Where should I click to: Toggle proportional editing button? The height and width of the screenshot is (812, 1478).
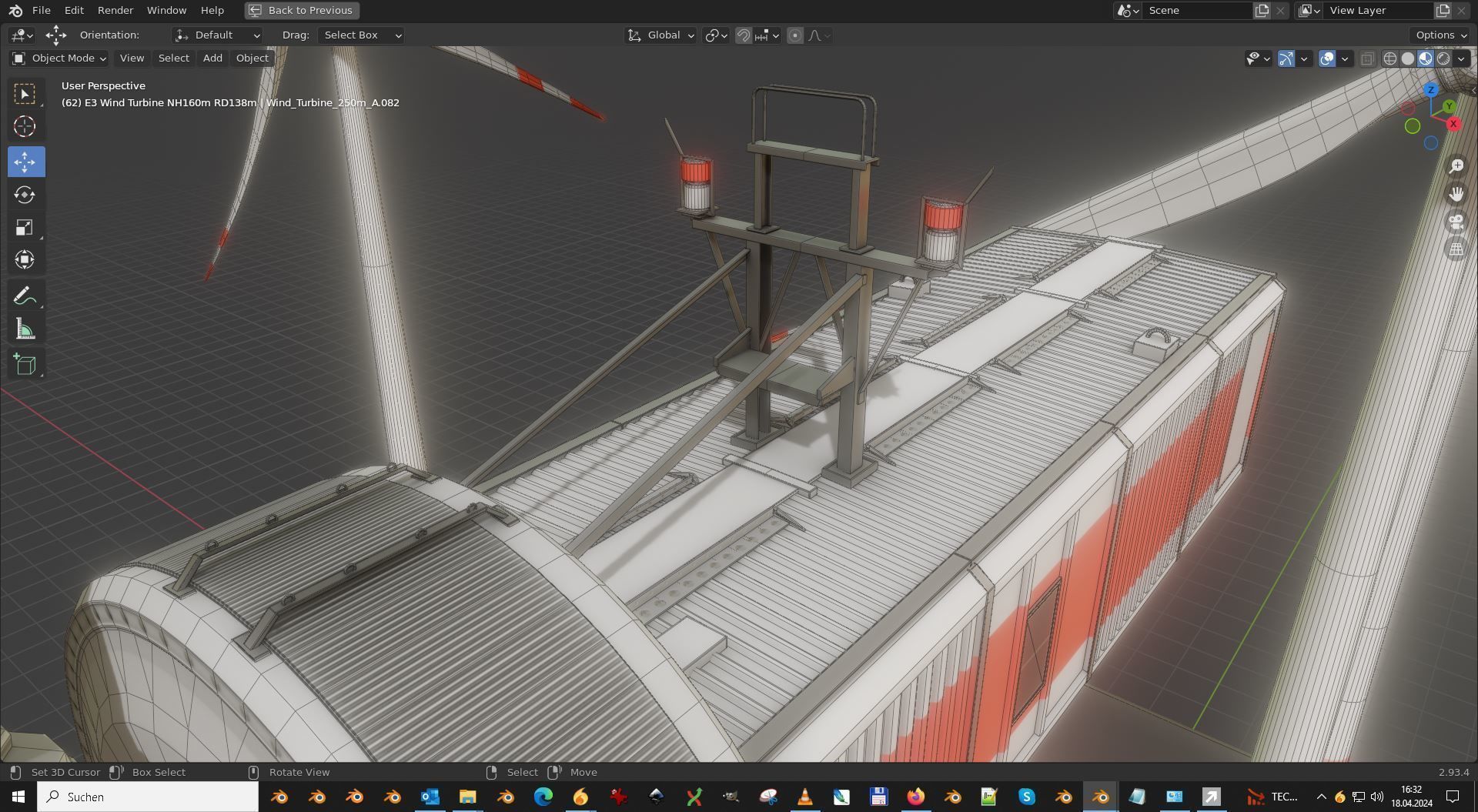coord(795,35)
